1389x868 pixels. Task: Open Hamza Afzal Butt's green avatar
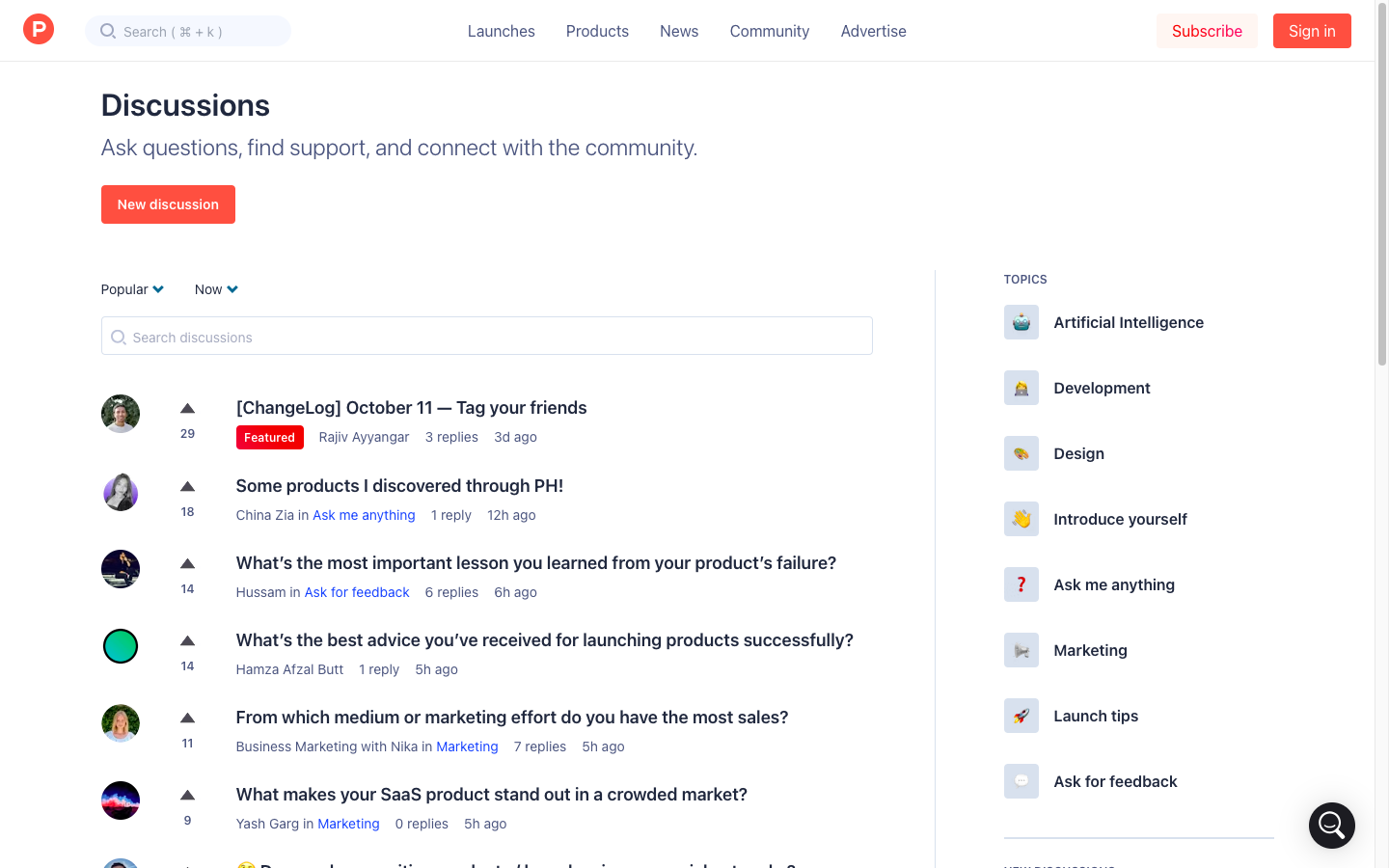tap(121, 646)
